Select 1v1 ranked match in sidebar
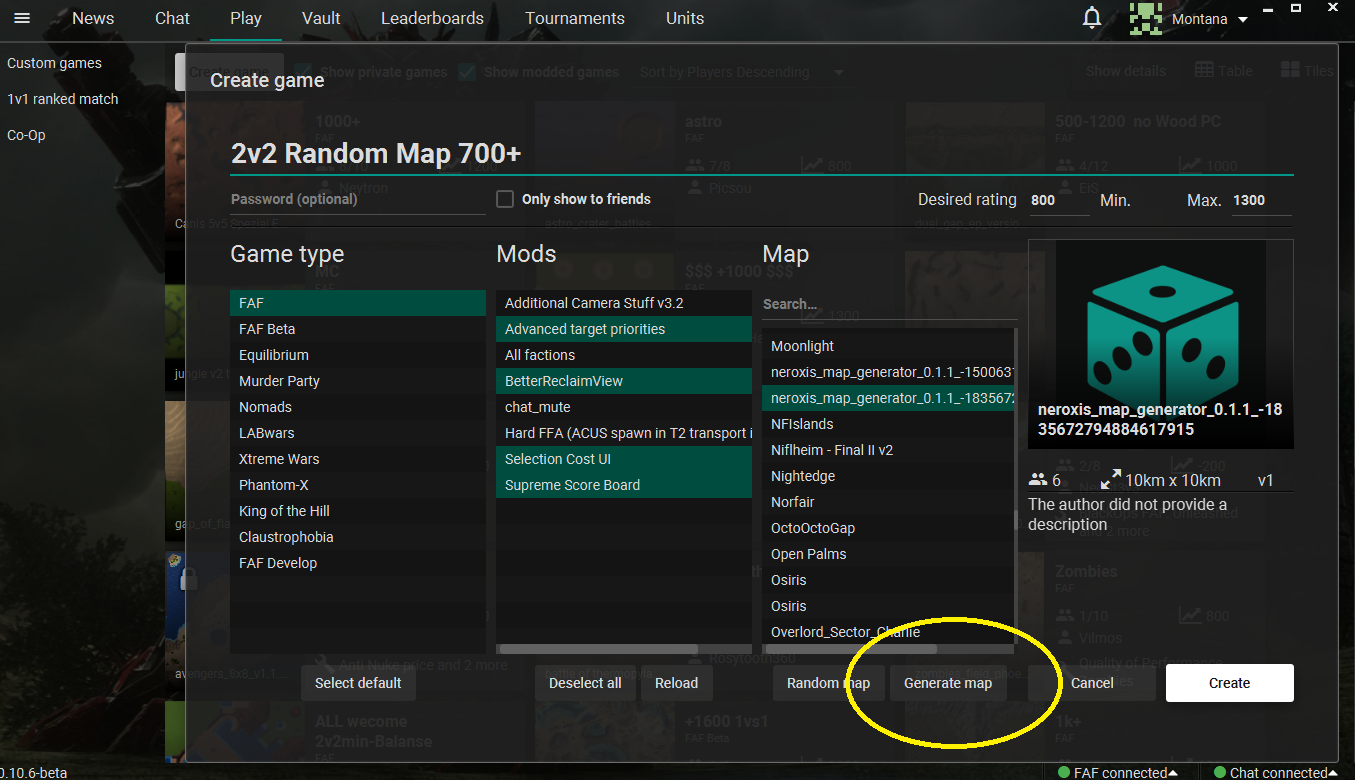Screen dimensions: 1355x780 pos(62,99)
